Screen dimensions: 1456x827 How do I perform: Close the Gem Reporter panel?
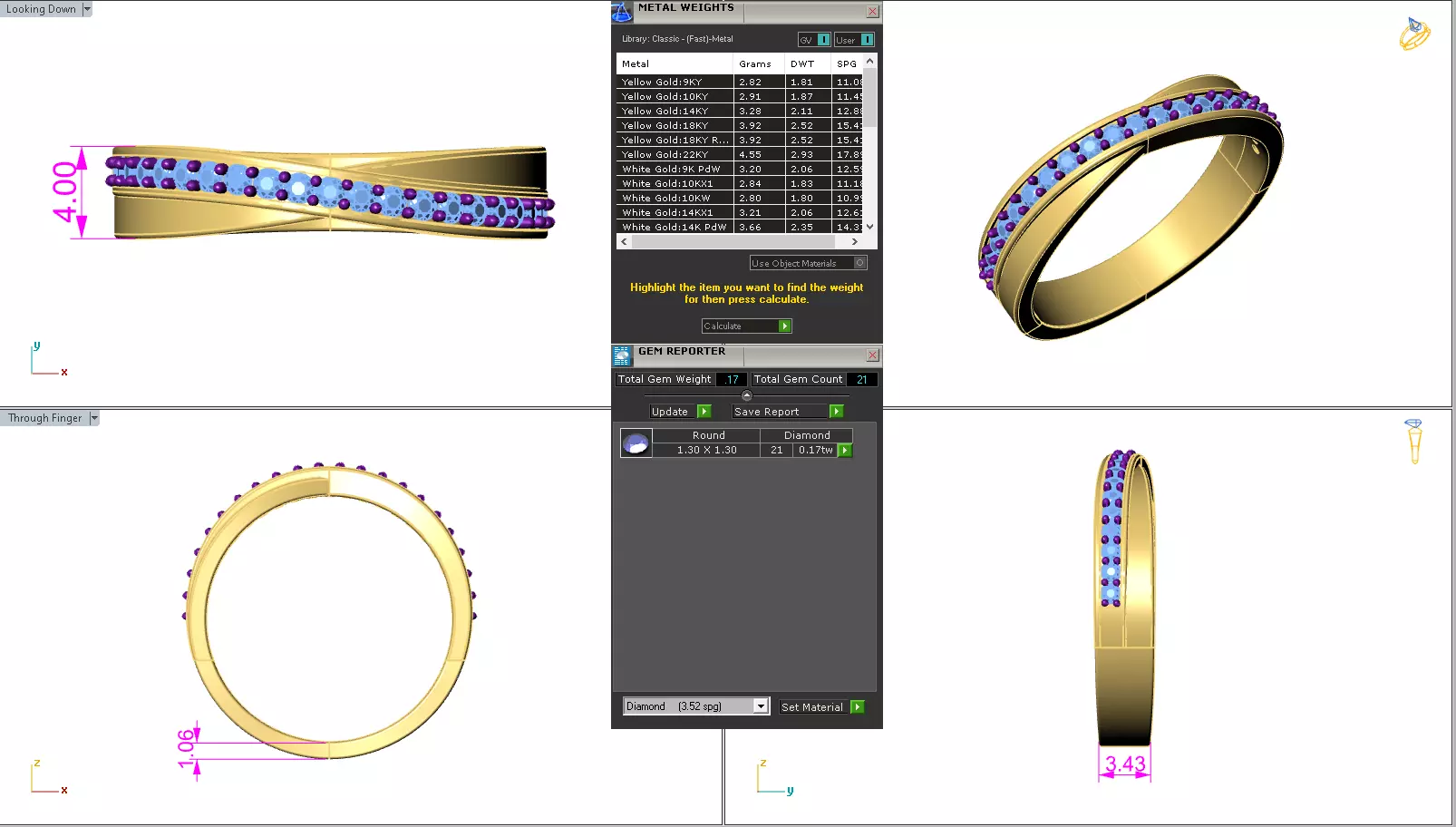coord(872,355)
